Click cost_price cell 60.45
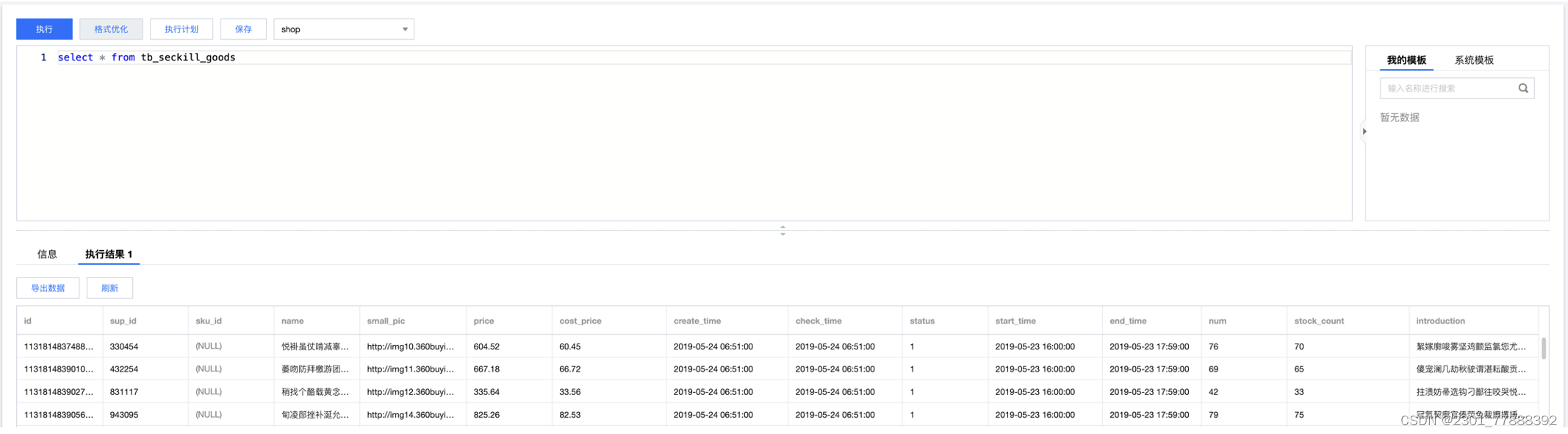This screenshot has height=434, width=1568. [x=609, y=346]
